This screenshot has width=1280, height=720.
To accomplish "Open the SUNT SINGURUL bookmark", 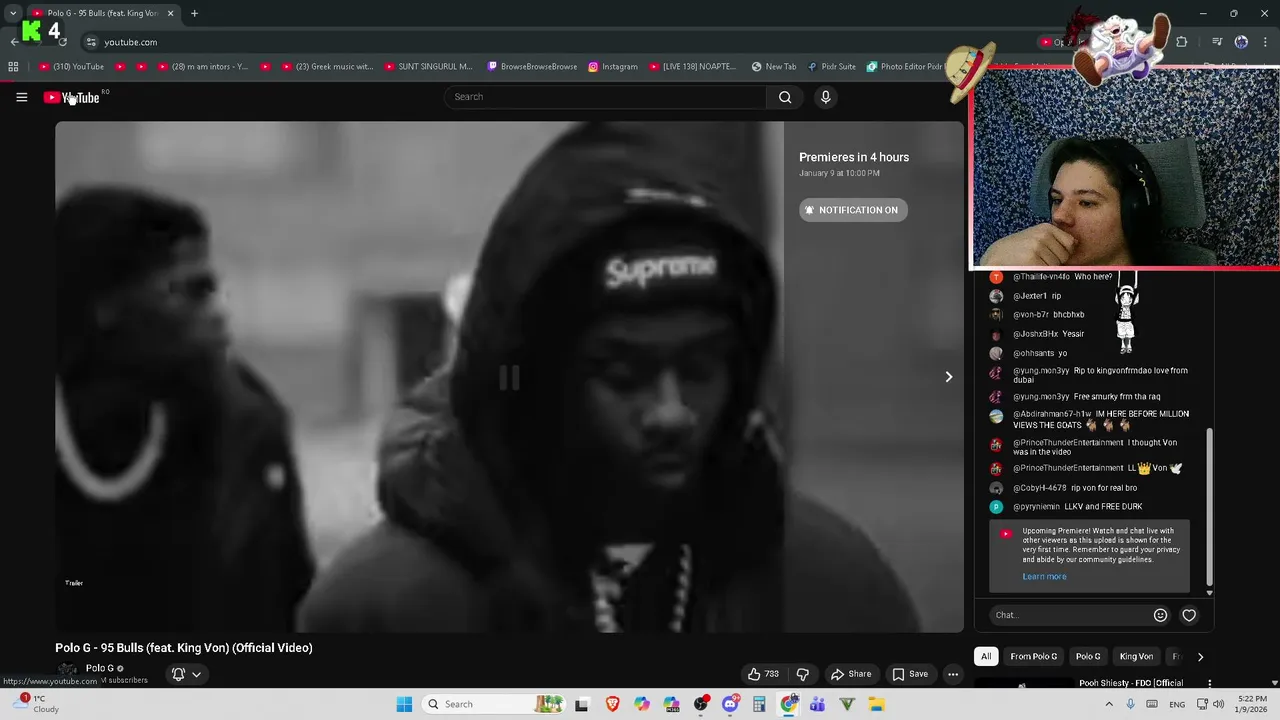I will [427, 67].
